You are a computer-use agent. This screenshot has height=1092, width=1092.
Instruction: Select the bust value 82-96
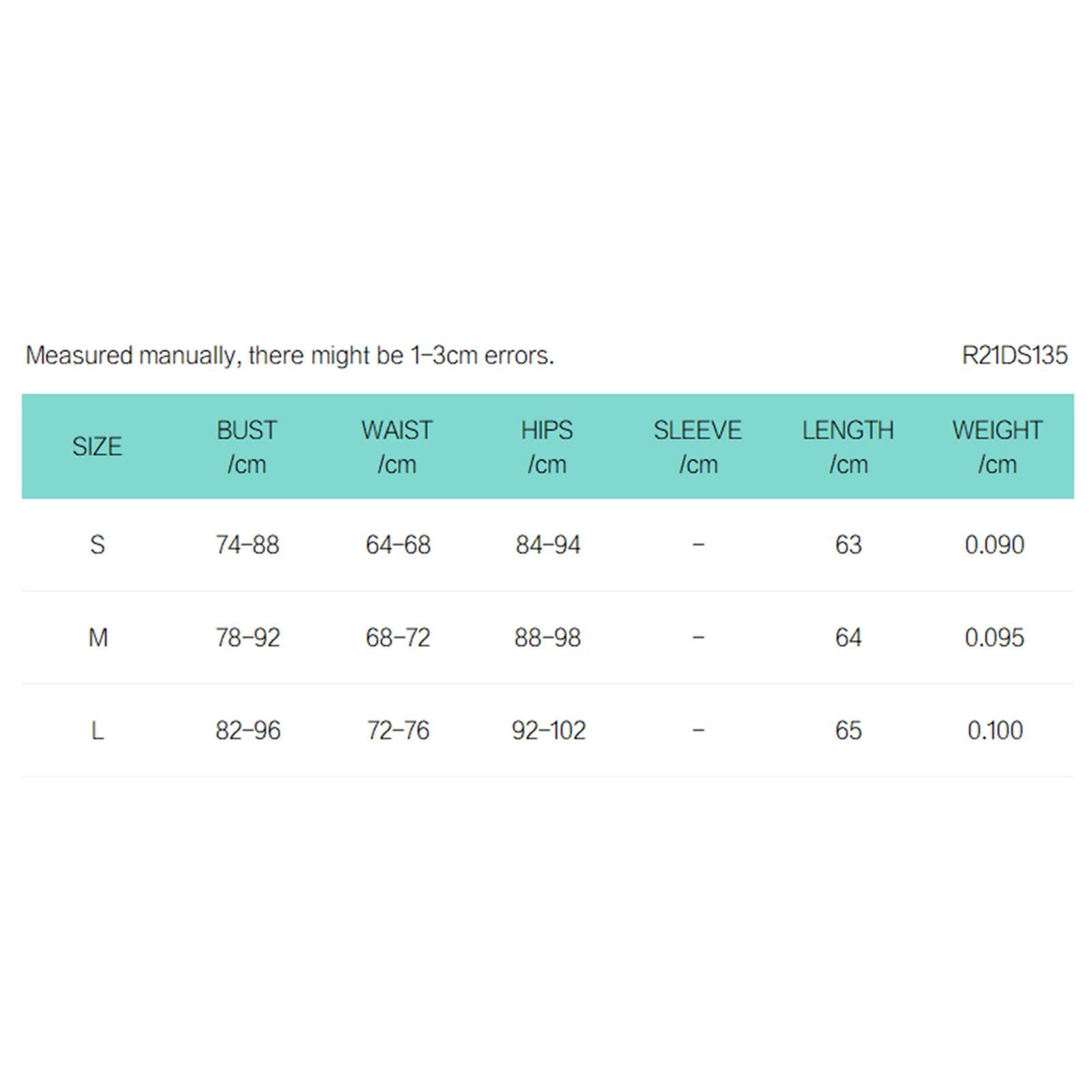point(248,730)
